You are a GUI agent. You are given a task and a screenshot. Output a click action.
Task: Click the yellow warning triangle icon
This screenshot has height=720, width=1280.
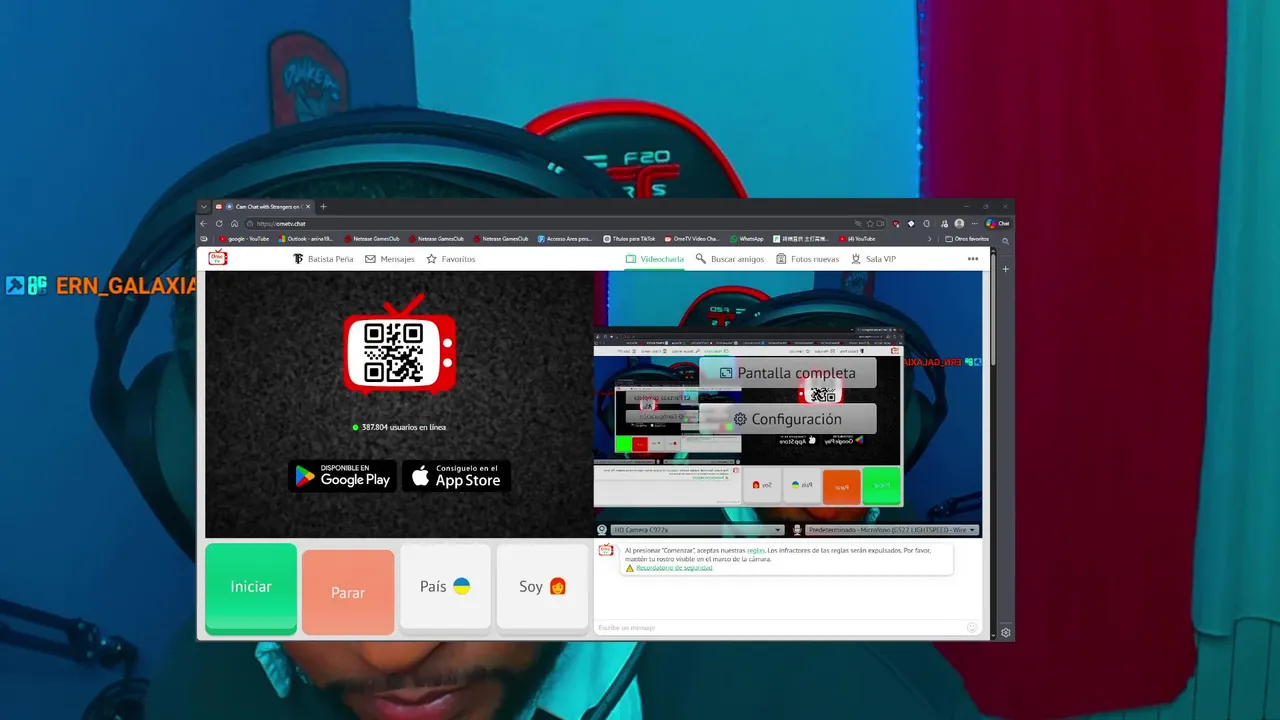point(630,568)
